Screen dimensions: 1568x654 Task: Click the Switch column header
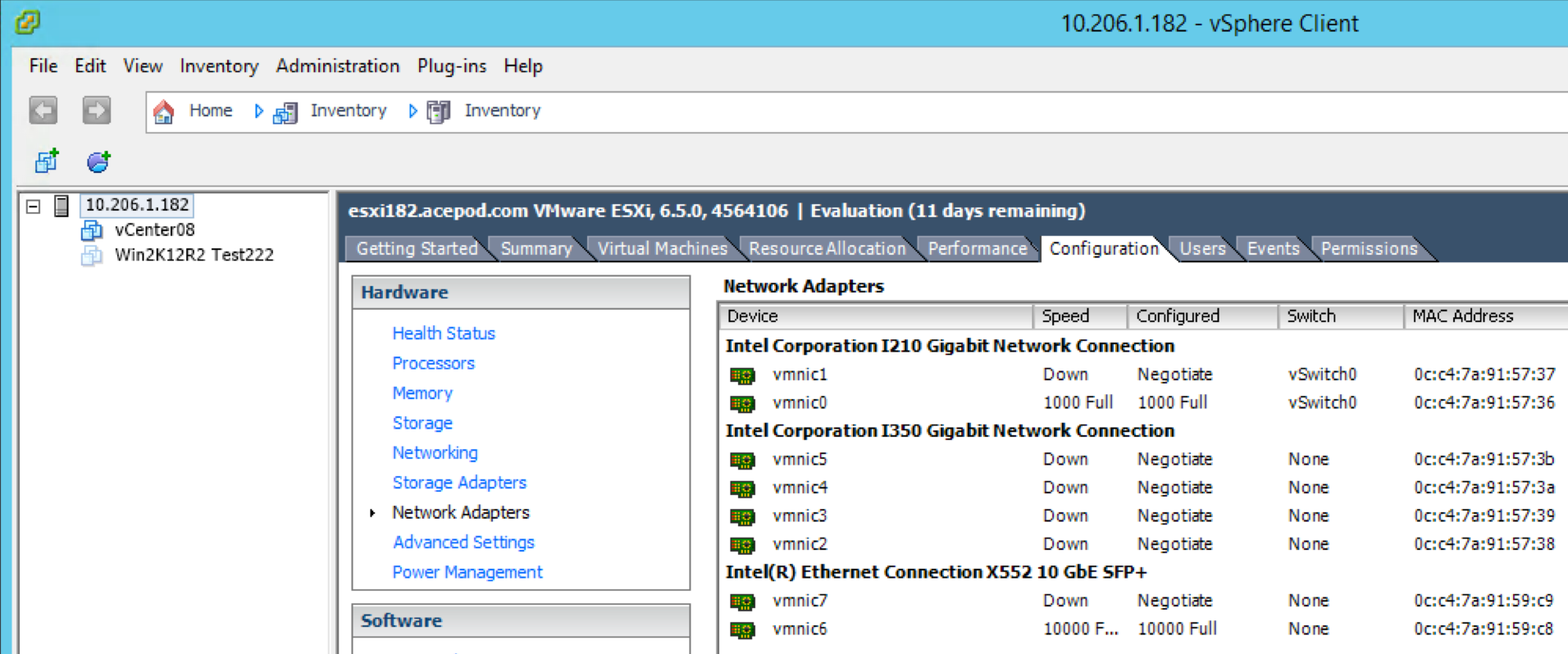[x=1340, y=316]
